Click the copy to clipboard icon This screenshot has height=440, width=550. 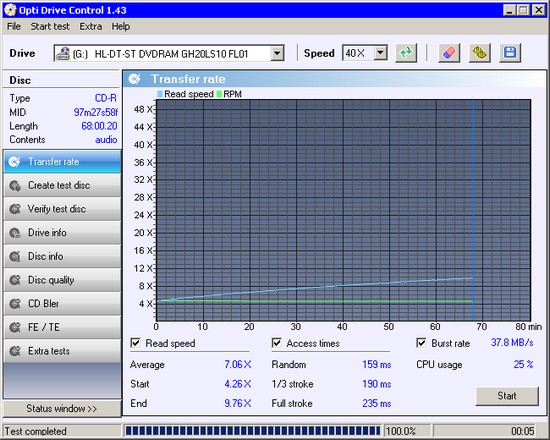coord(479,53)
